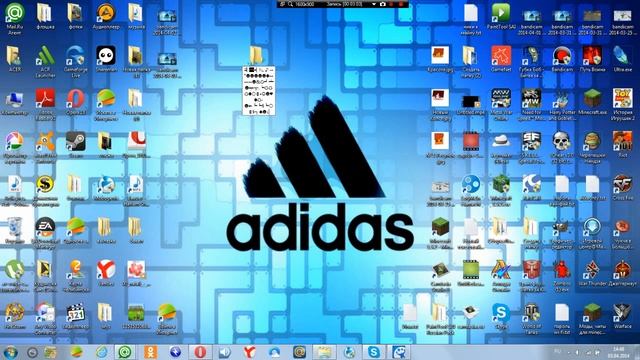Click the volume icon in system tray
Viewport: 640px width, 360px height.
(577, 352)
